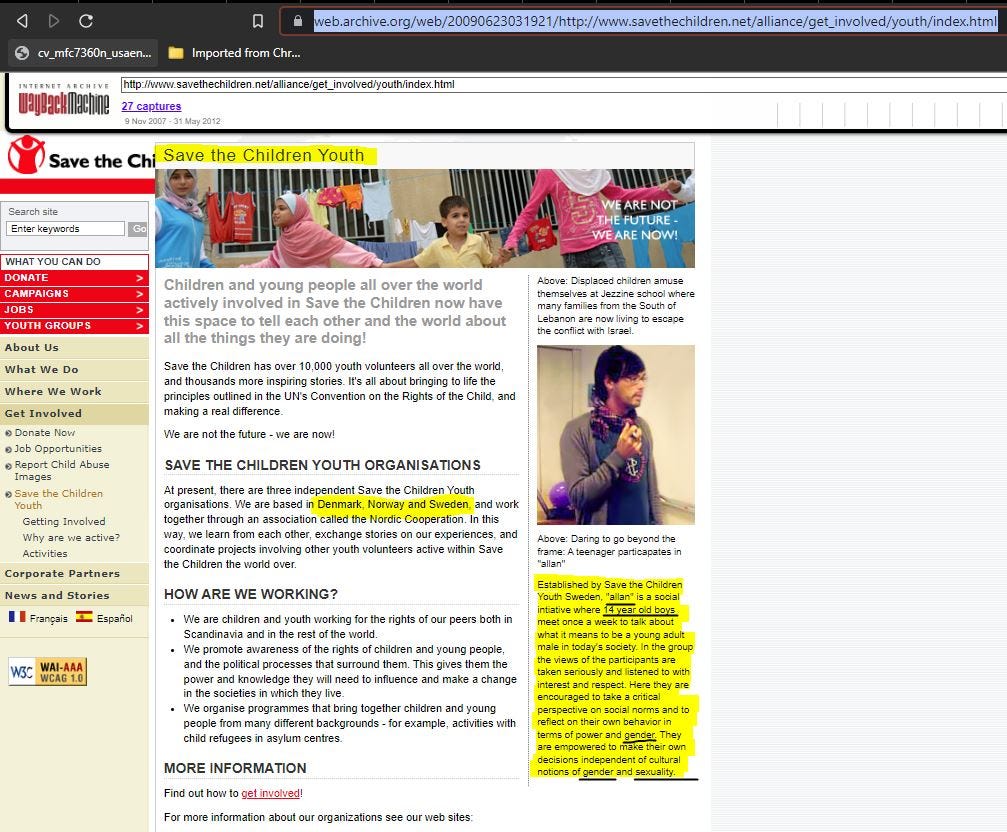Click the highlighted Denmark, Norway and Sweden text
1007x832 pixels.
pyautogui.click(x=394, y=505)
